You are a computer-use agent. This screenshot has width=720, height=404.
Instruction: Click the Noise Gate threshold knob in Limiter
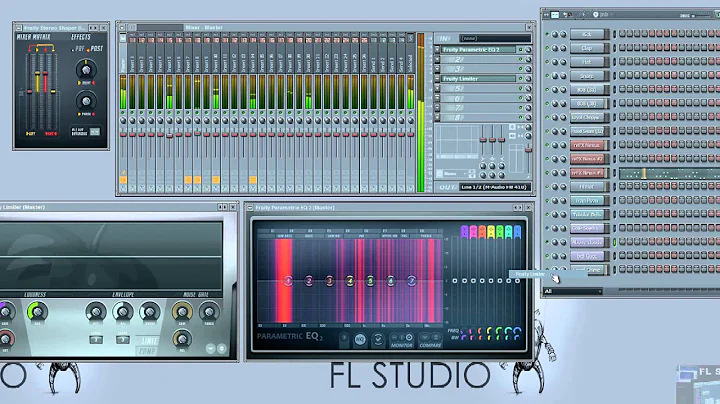pos(209,312)
